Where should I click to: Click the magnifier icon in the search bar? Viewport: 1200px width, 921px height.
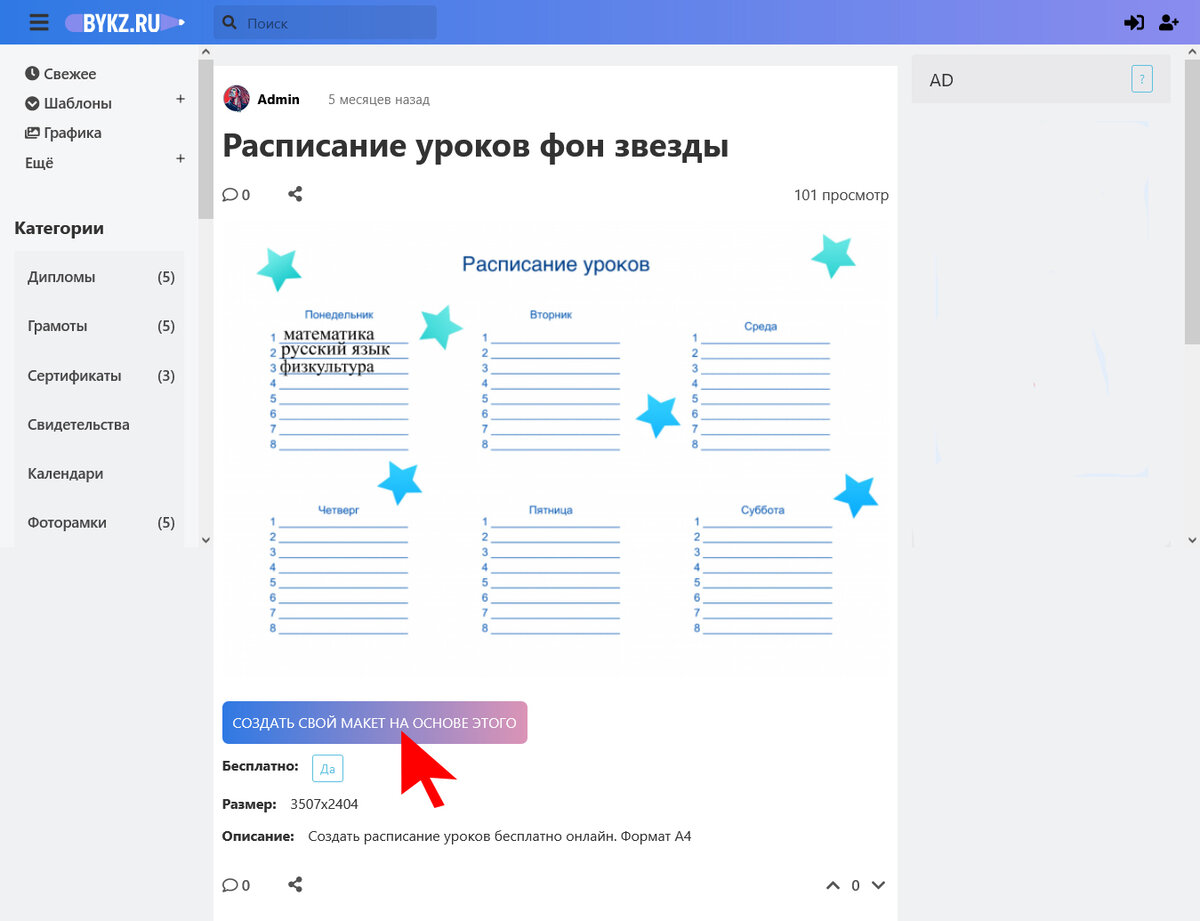point(228,21)
